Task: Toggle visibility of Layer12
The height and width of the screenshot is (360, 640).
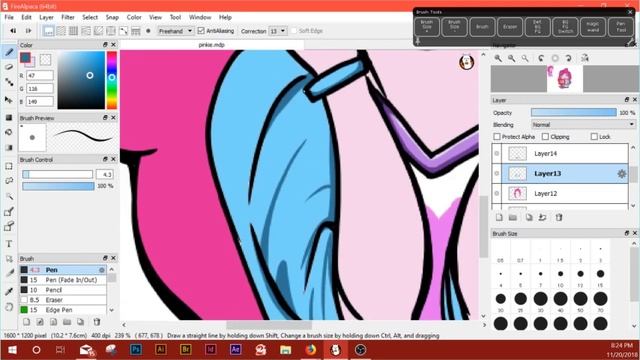Action: [x=497, y=193]
